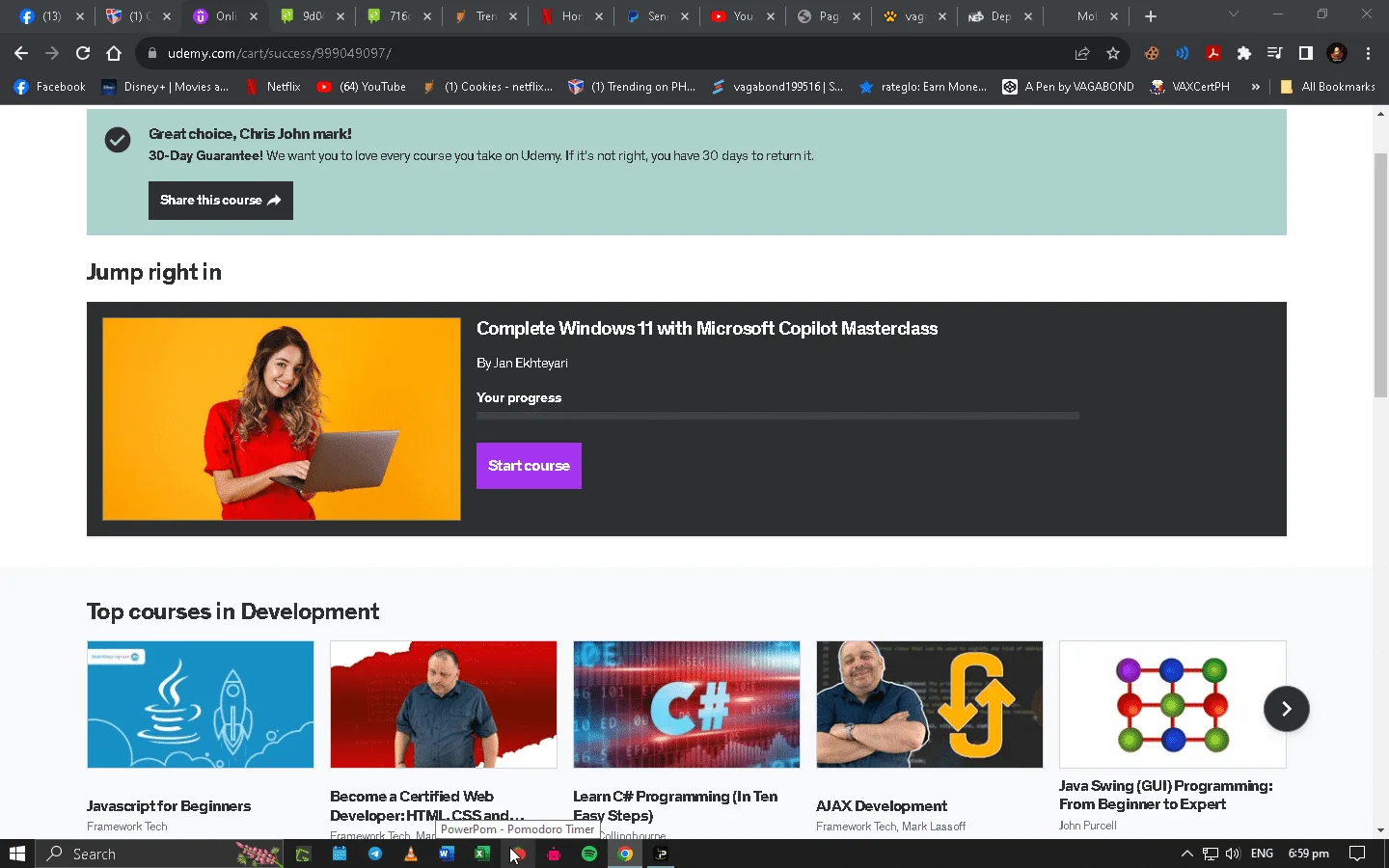Image resolution: width=1389 pixels, height=868 pixels.
Task: Go to the browser home page icon
Action: pyautogui.click(x=114, y=53)
